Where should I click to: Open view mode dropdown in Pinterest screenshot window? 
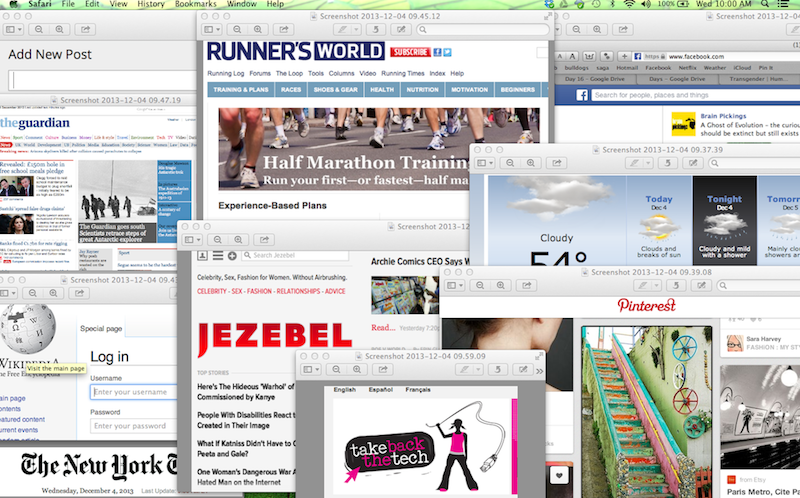point(455,286)
